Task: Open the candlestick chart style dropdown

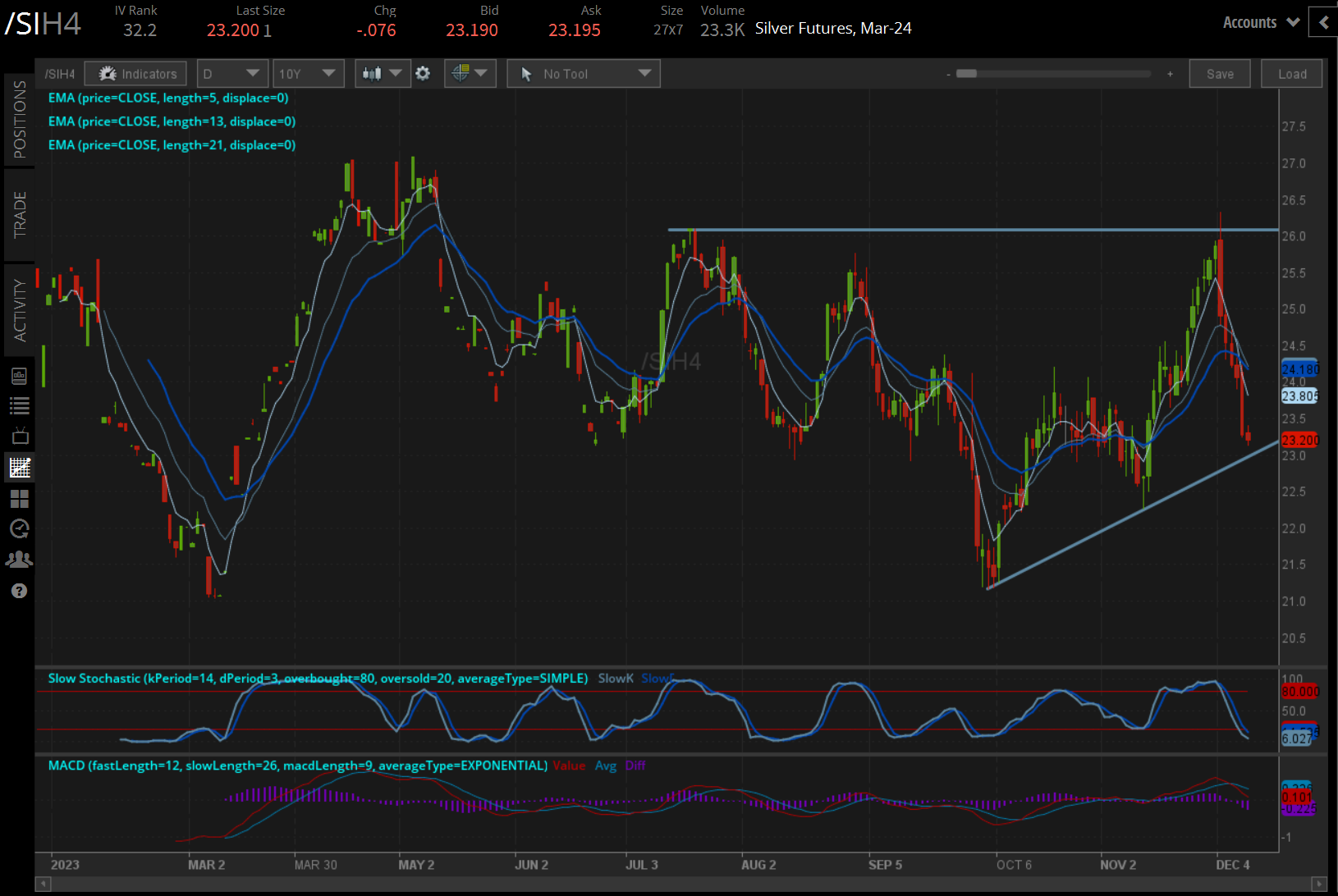Action: [382, 74]
